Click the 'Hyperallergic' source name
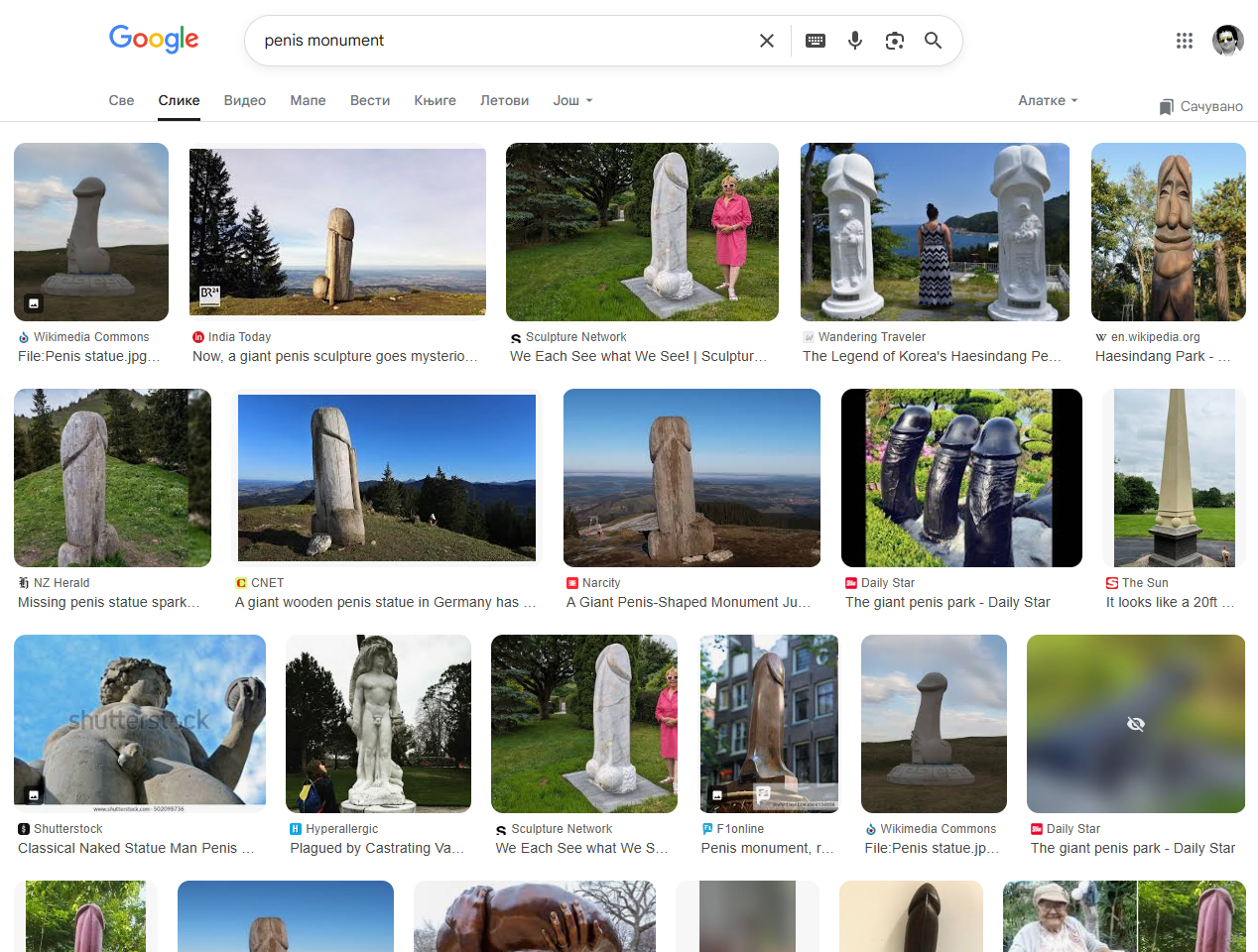This screenshot has width=1258, height=952. coord(342,829)
